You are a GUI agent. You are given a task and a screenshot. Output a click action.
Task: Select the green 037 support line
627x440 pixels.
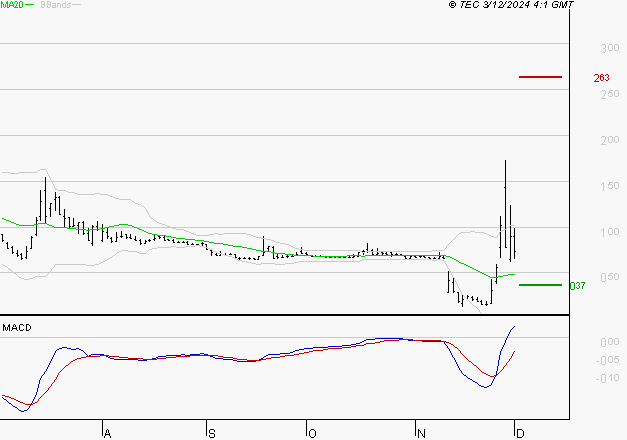pos(540,285)
